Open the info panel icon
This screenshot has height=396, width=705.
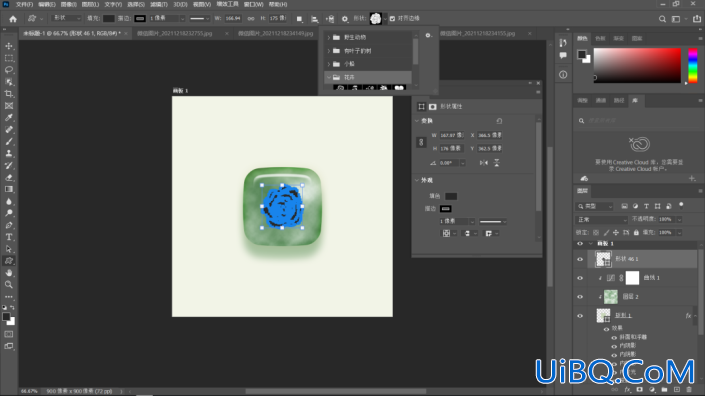coord(563,75)
